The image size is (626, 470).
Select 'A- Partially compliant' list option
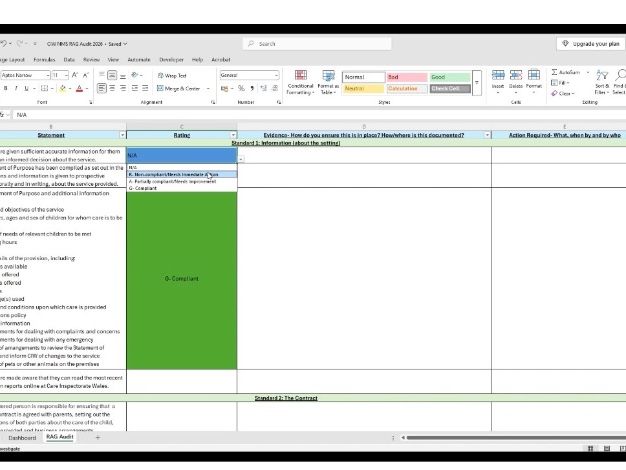182,181
